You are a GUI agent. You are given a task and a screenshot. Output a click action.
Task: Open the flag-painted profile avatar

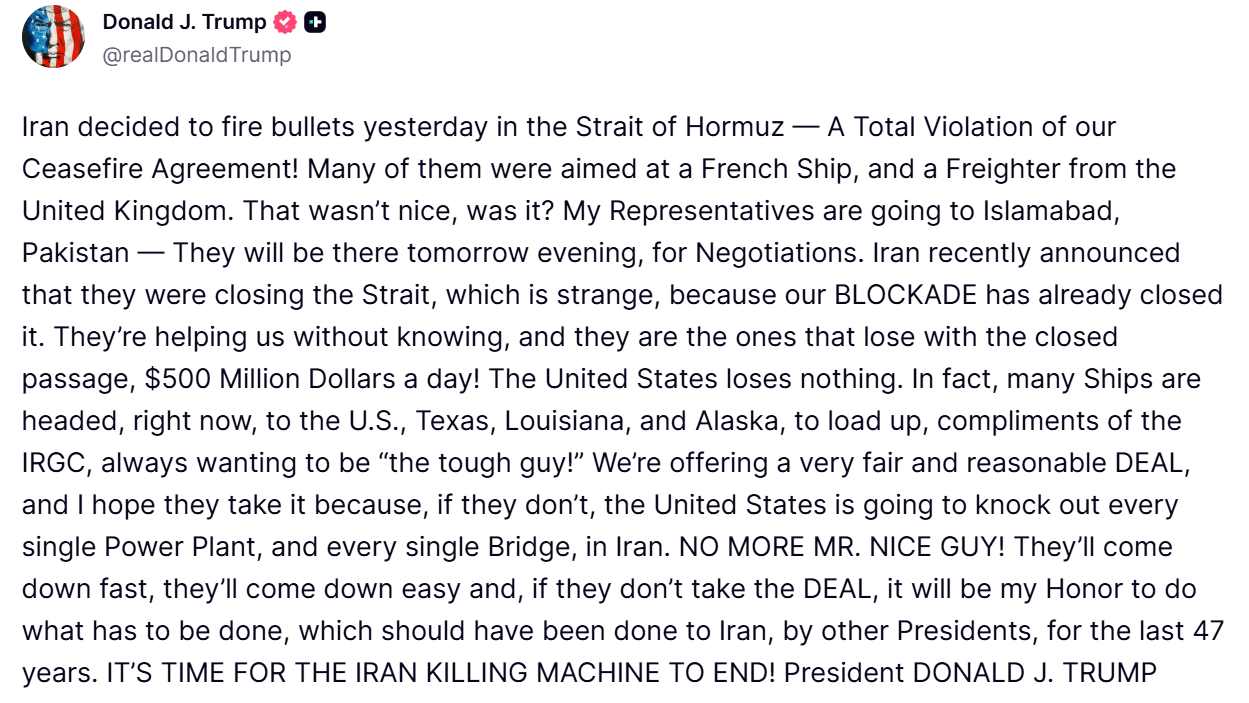(x=54, y=36)
